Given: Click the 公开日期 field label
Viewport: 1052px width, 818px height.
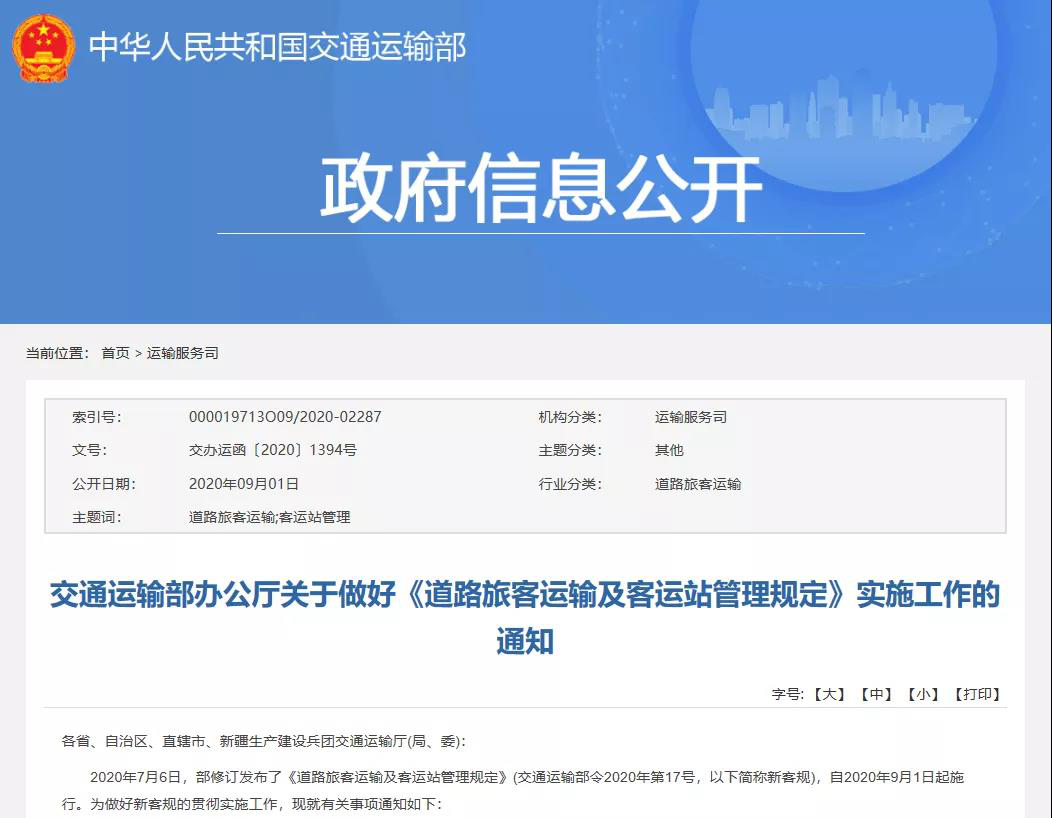Looking at the screenshot, I should [x=104, y=484].
